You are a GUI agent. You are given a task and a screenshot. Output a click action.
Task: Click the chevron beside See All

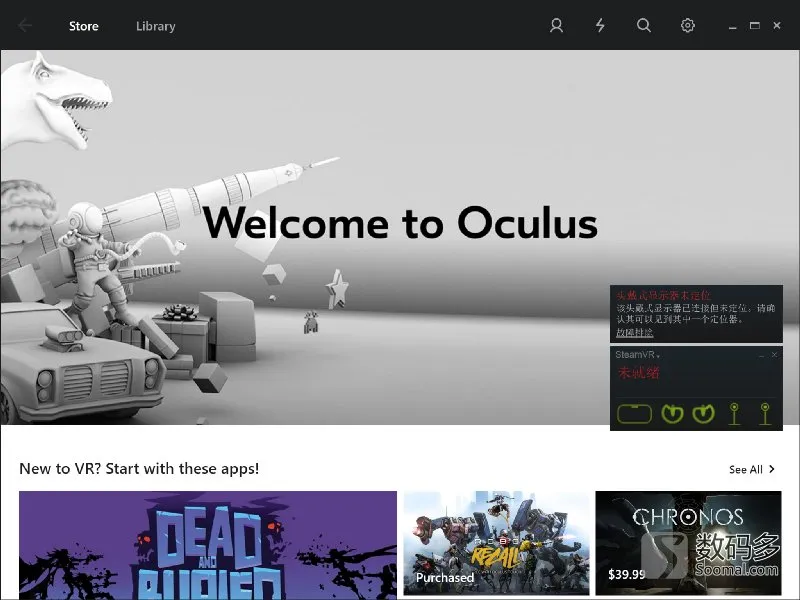(771, 469)
